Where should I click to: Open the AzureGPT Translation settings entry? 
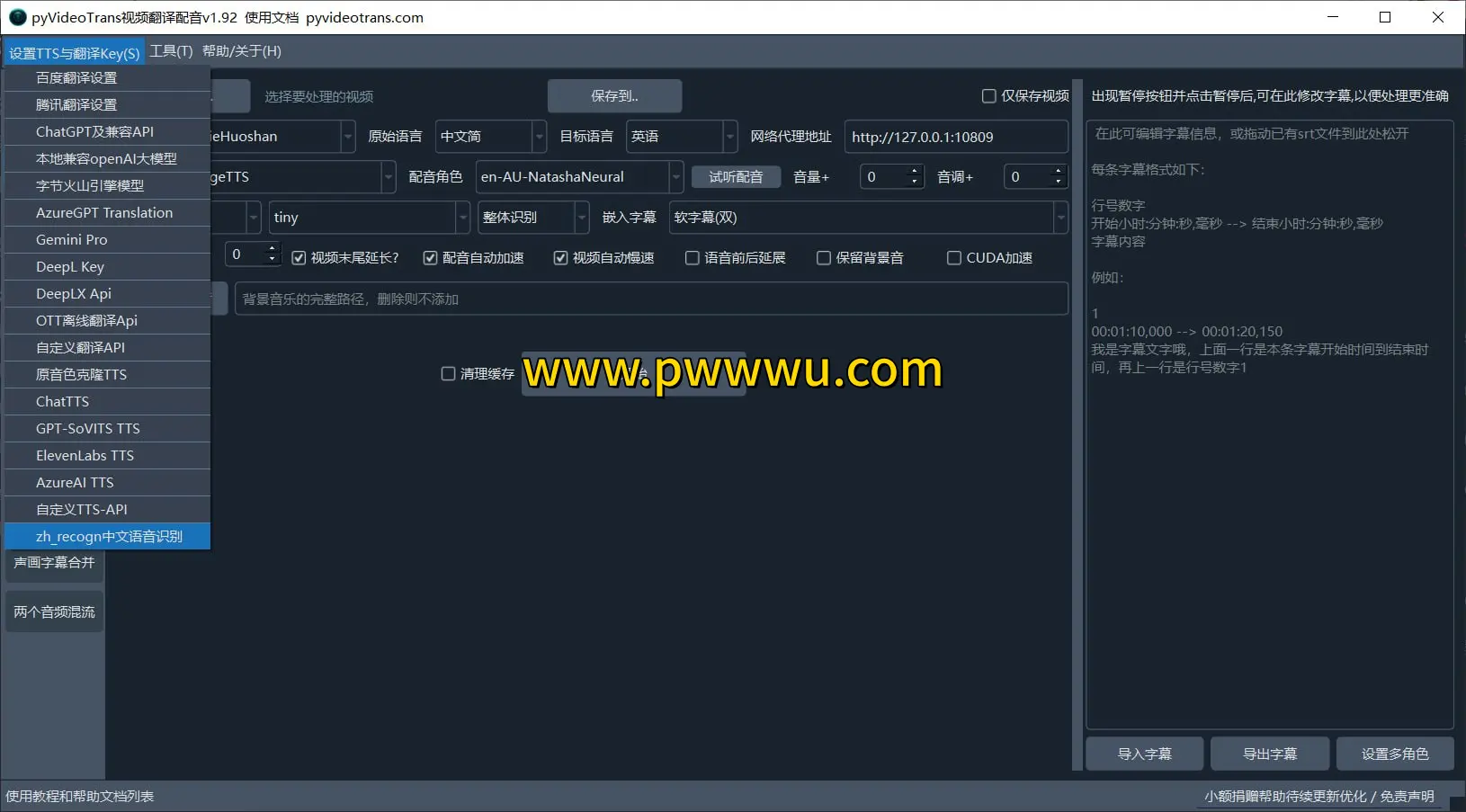pos(103,212)
